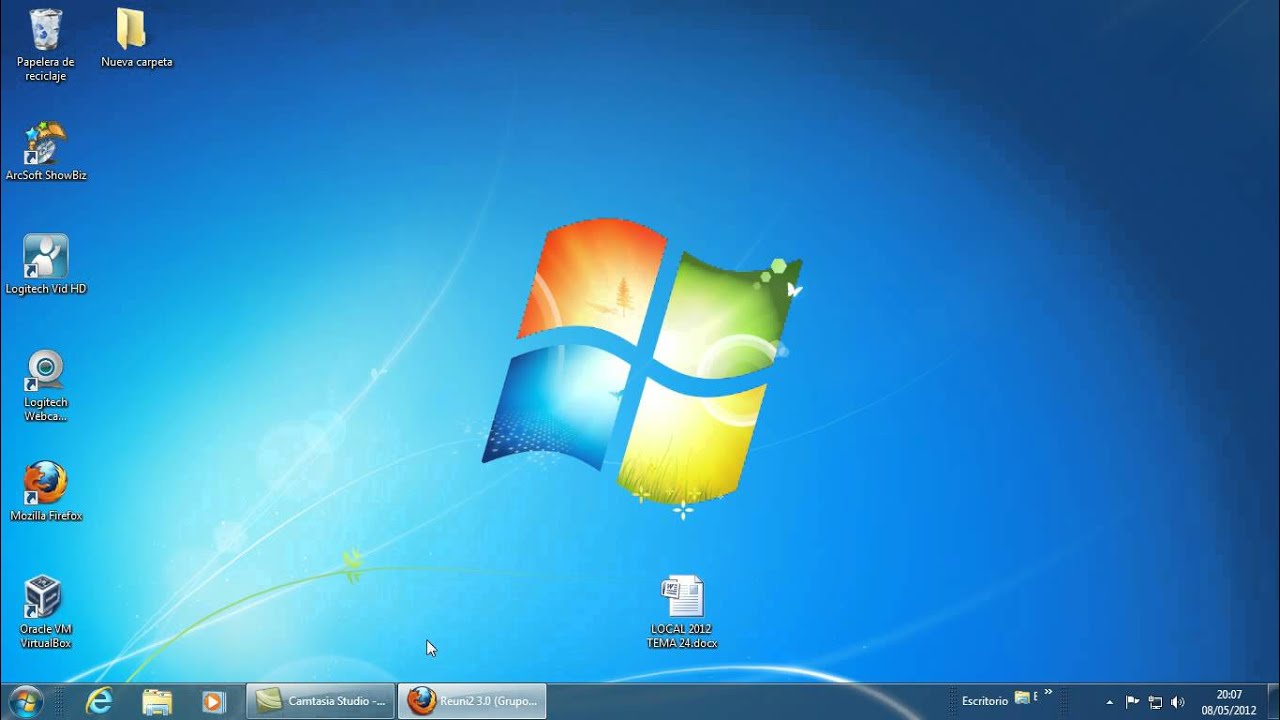Open the Action Center flag icon
The width and height of the screenshot is (1280, 720).
(1133, 702)
